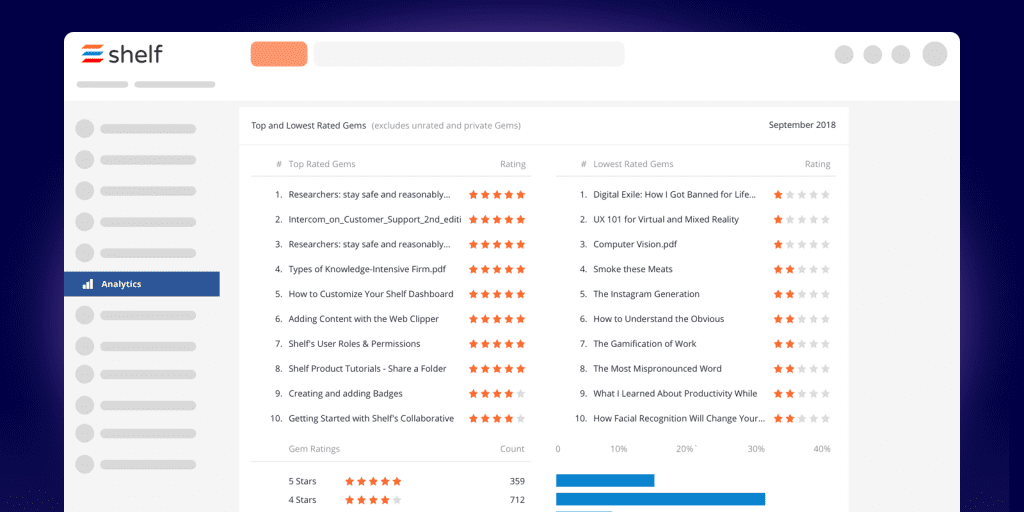The width and height of the screenshot is (1024, 512).
Task: Open 'Smoke these Meats' gem
Action: (633, 269)
